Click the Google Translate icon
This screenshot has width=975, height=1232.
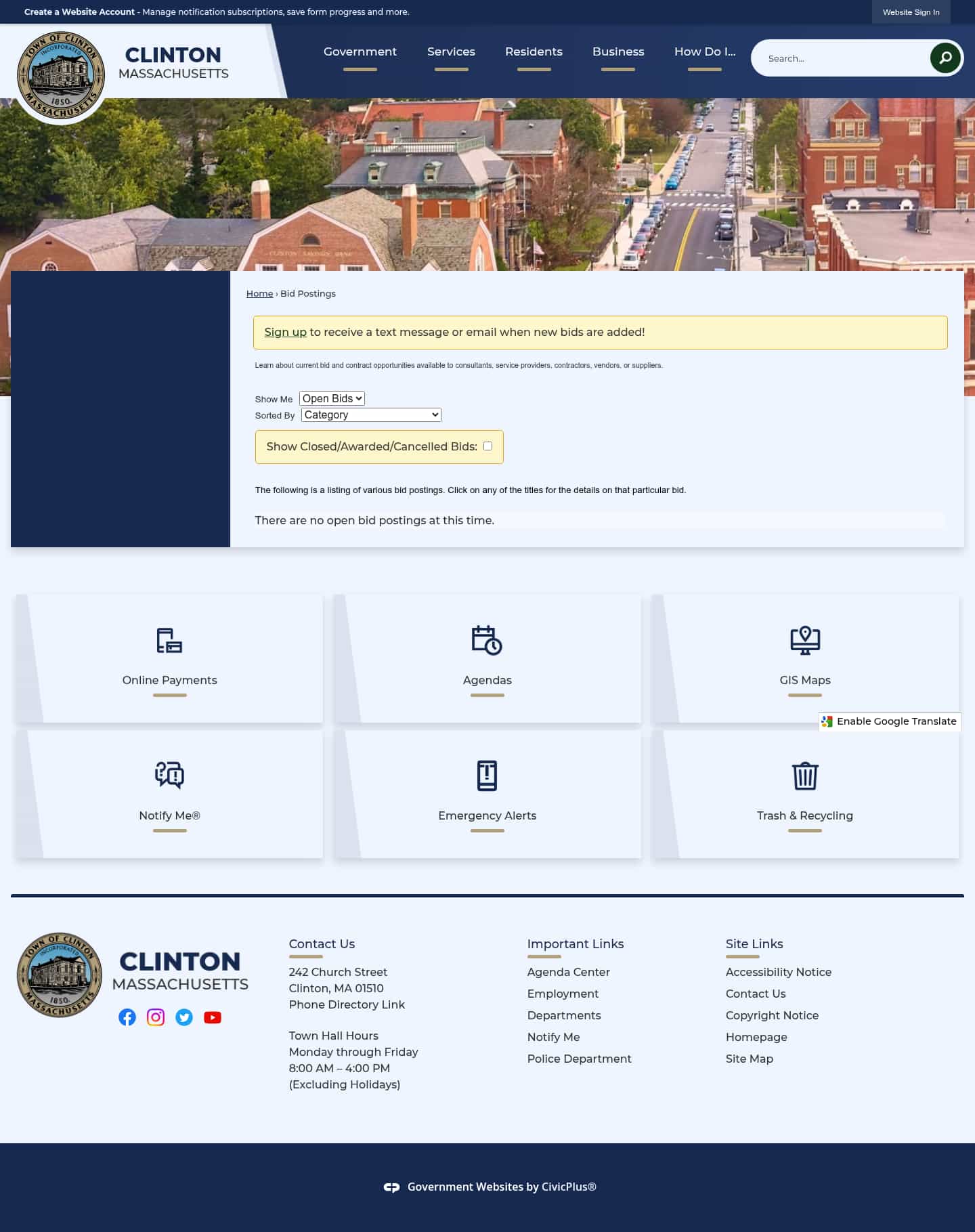point(827,721)
